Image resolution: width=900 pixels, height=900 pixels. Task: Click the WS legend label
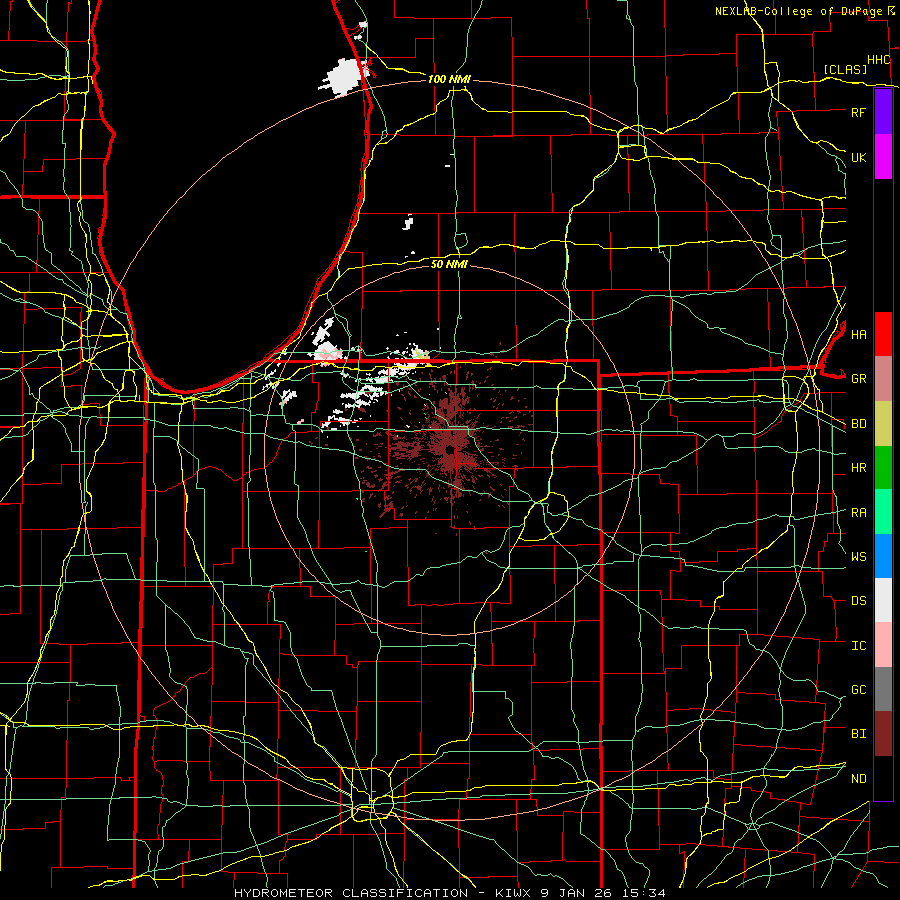(858, 556)
